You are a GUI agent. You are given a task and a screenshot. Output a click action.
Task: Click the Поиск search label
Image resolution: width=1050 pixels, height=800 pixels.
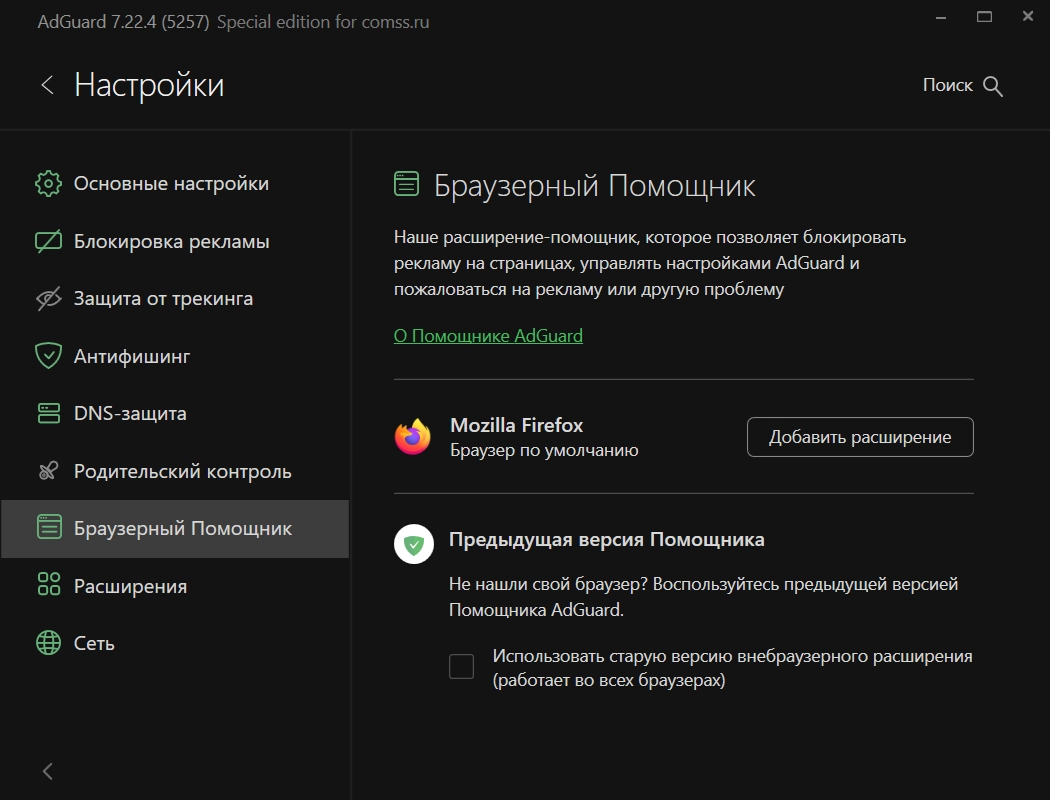point(947,86)
